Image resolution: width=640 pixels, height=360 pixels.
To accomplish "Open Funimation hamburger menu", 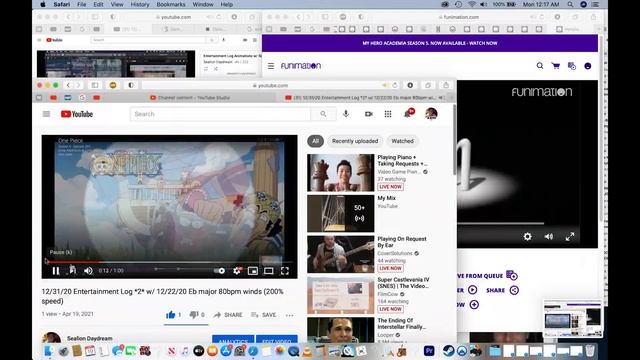I will tap(271, 66).
